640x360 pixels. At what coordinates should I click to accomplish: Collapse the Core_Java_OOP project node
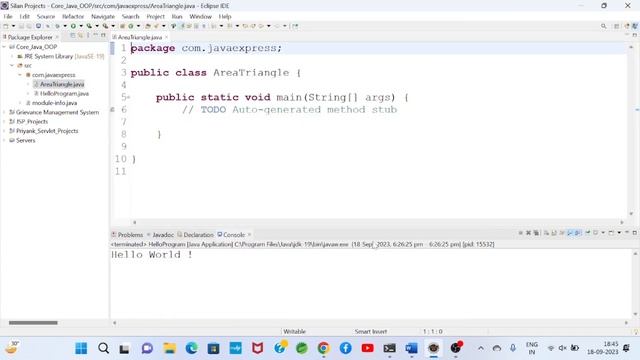(4, 47)
